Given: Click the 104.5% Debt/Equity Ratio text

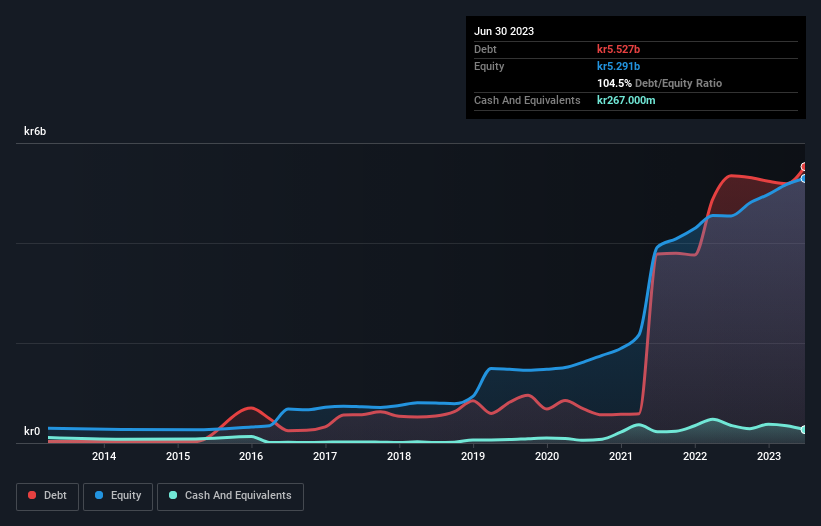Looking at the screenshot, I should (659, 83).
